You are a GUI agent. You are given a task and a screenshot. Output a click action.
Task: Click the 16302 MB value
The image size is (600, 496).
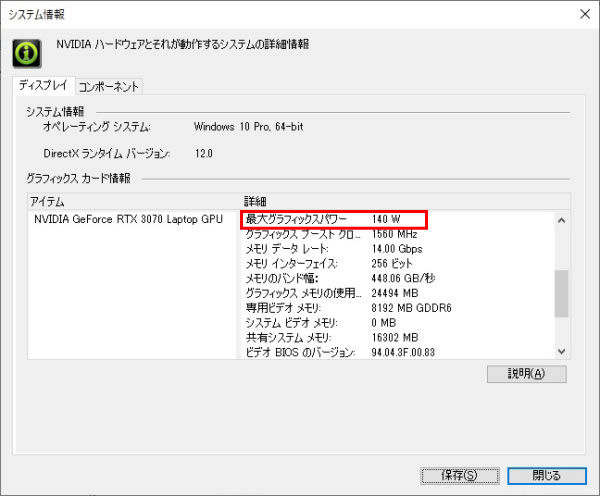(395, 338)
